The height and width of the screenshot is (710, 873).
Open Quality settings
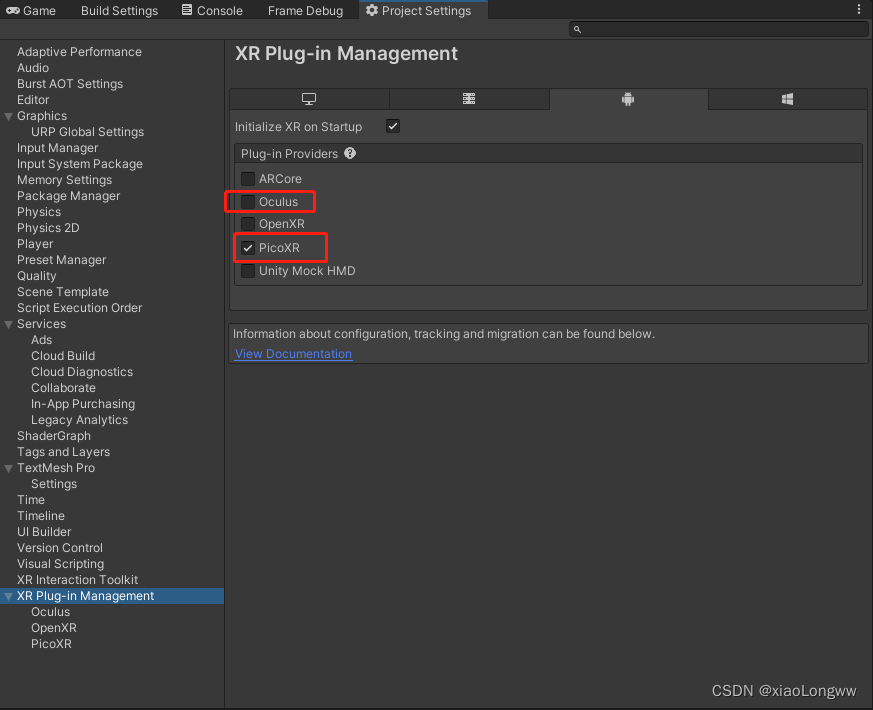tap(37, 276)
